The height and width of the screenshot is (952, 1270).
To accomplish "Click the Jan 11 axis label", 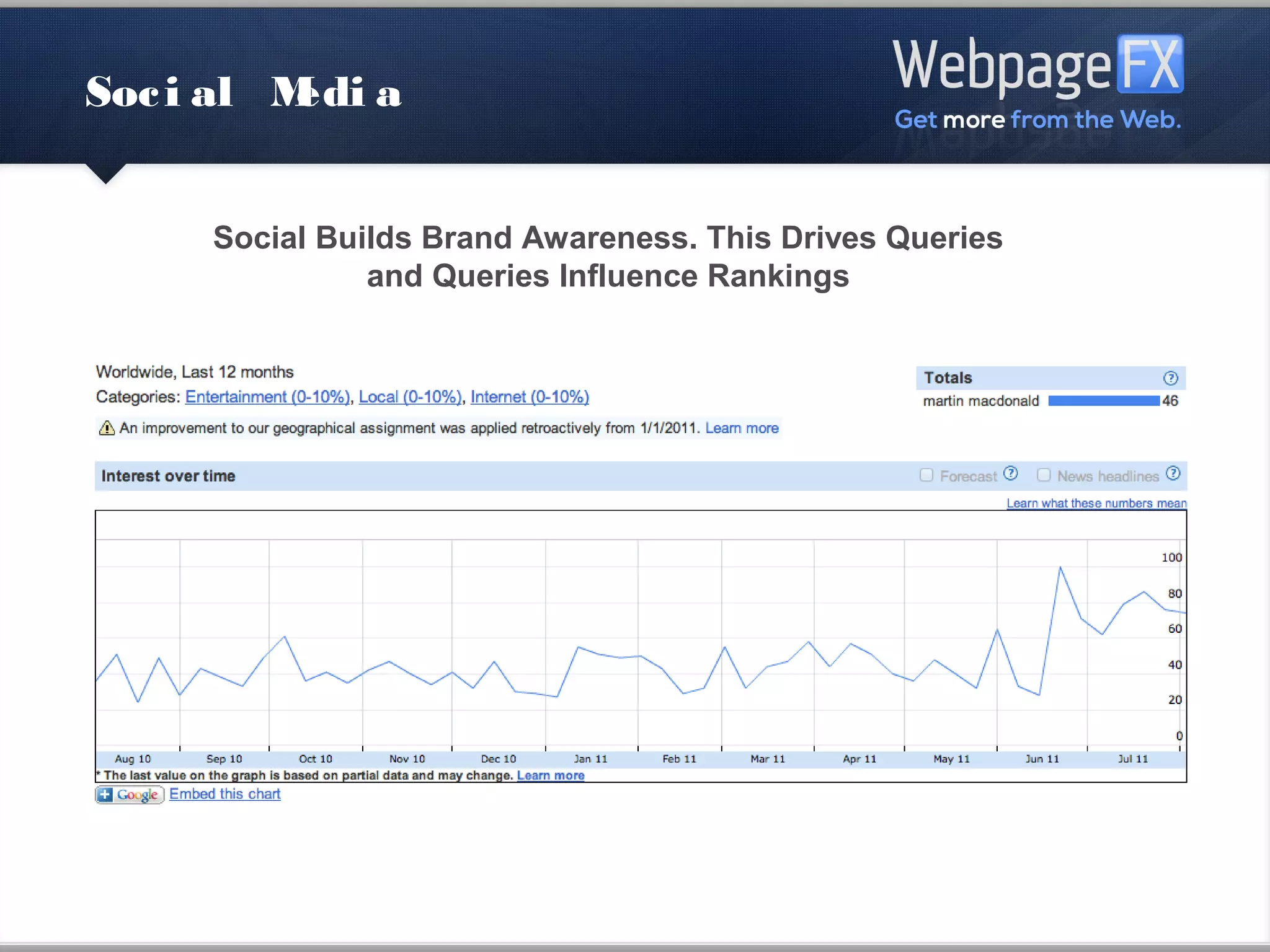I will [590, 759].
